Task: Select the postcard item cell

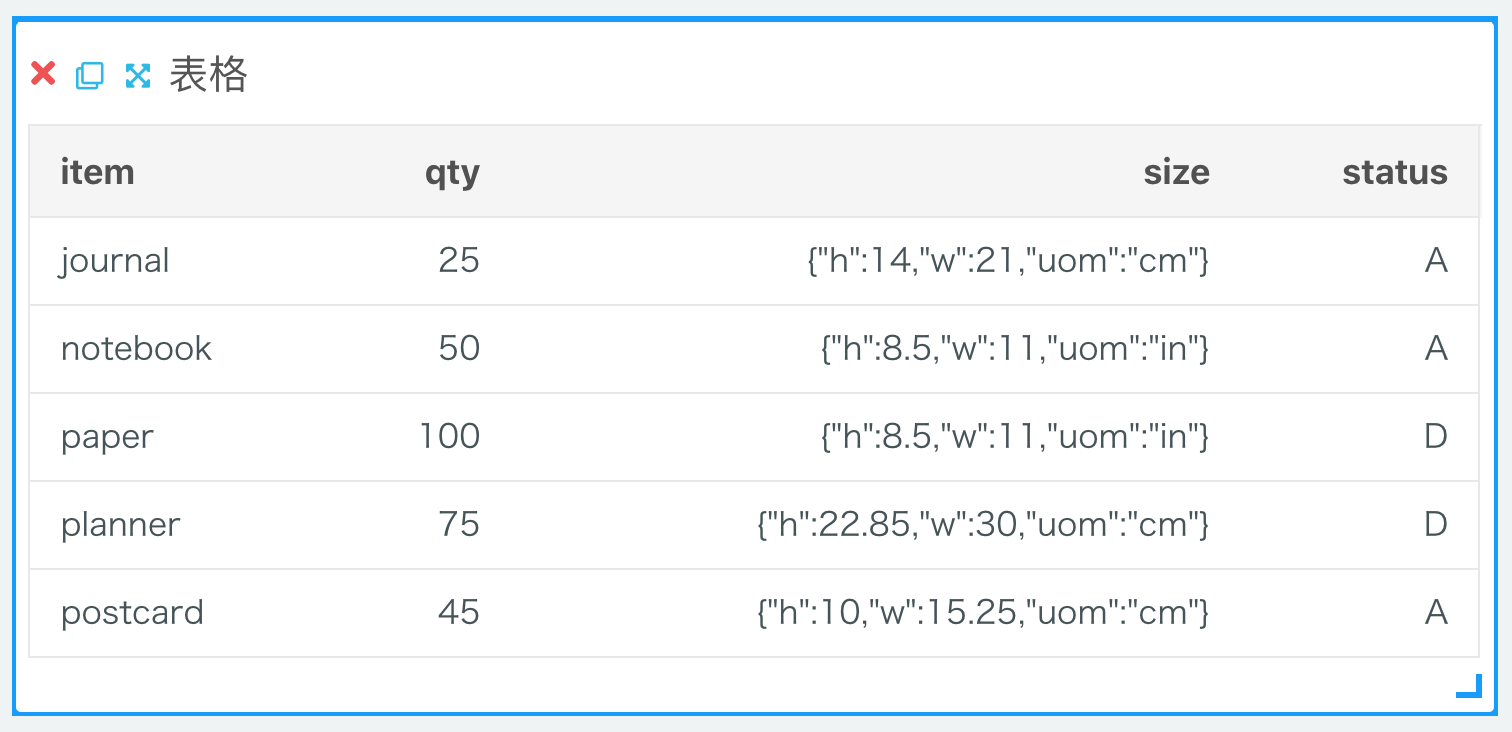Action: pos(132,612)
